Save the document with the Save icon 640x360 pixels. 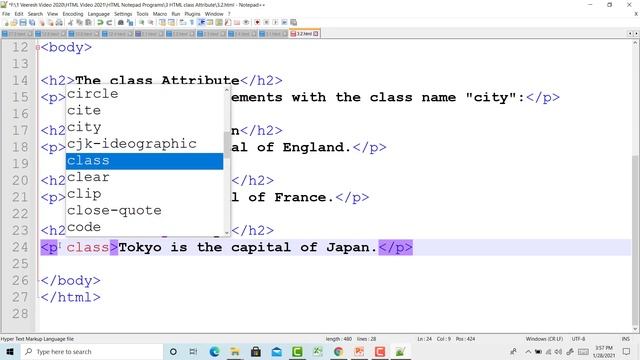coord(23,22)
